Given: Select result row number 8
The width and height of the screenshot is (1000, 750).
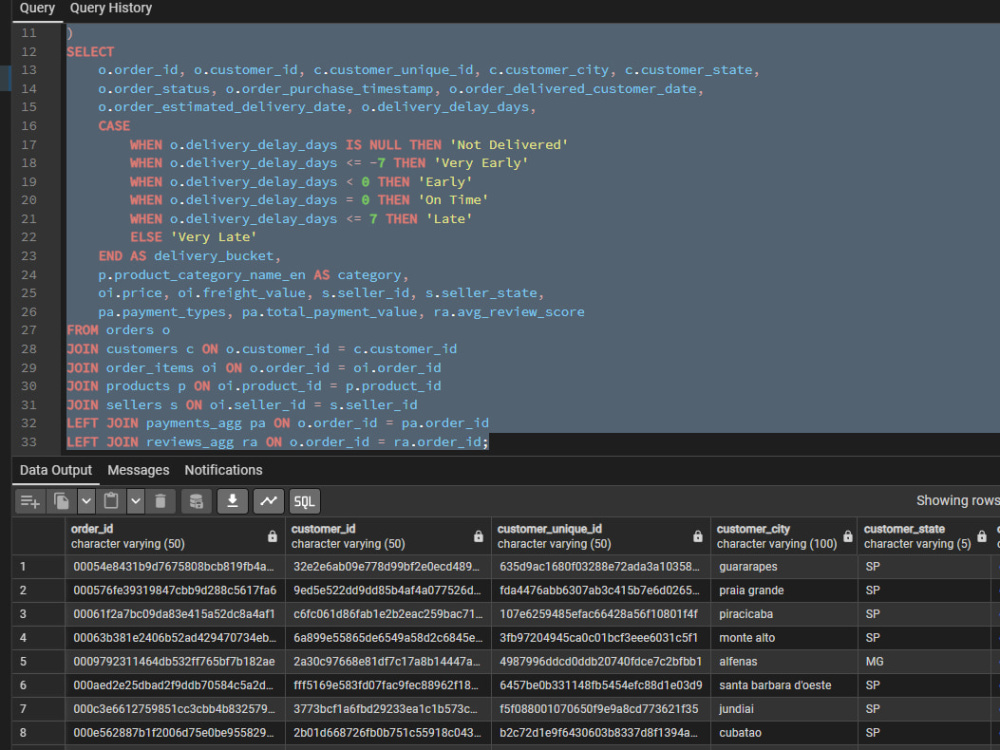Looking at the screenshot, I should [38, 733].
